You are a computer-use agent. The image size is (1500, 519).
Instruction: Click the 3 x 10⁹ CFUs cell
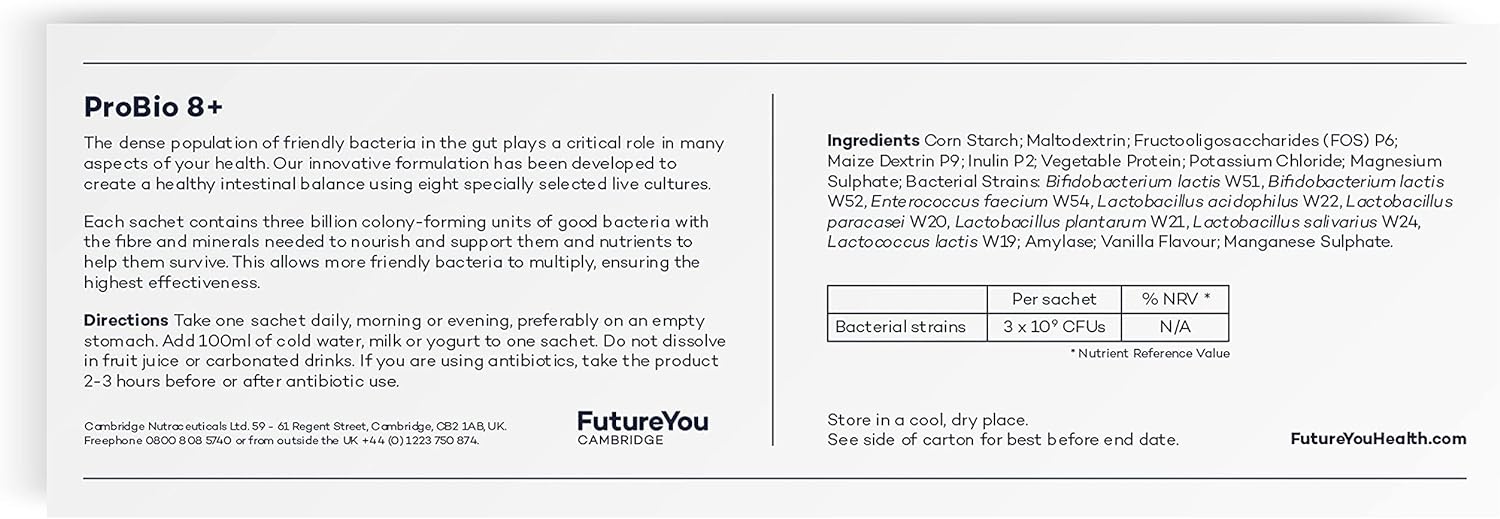click(1054, 327)
